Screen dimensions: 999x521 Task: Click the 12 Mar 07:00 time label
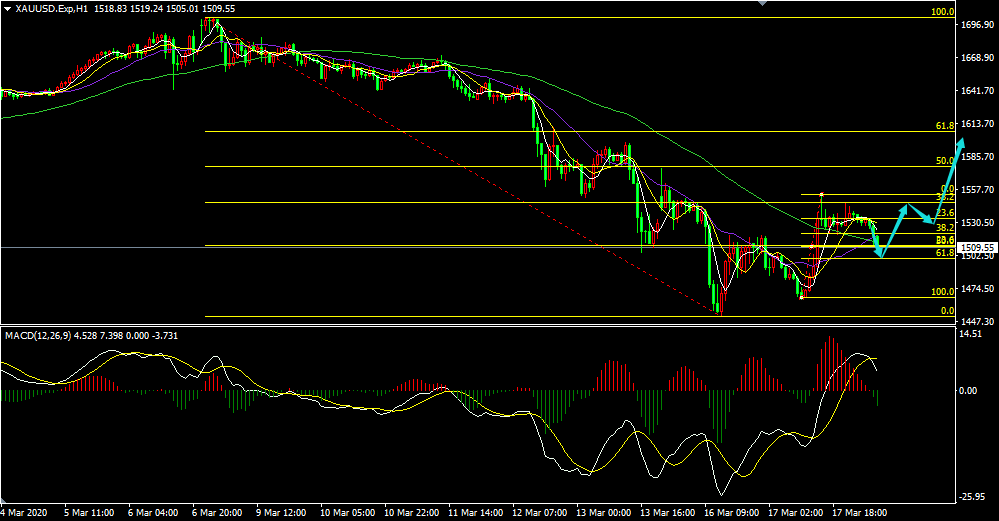[539, 513]
